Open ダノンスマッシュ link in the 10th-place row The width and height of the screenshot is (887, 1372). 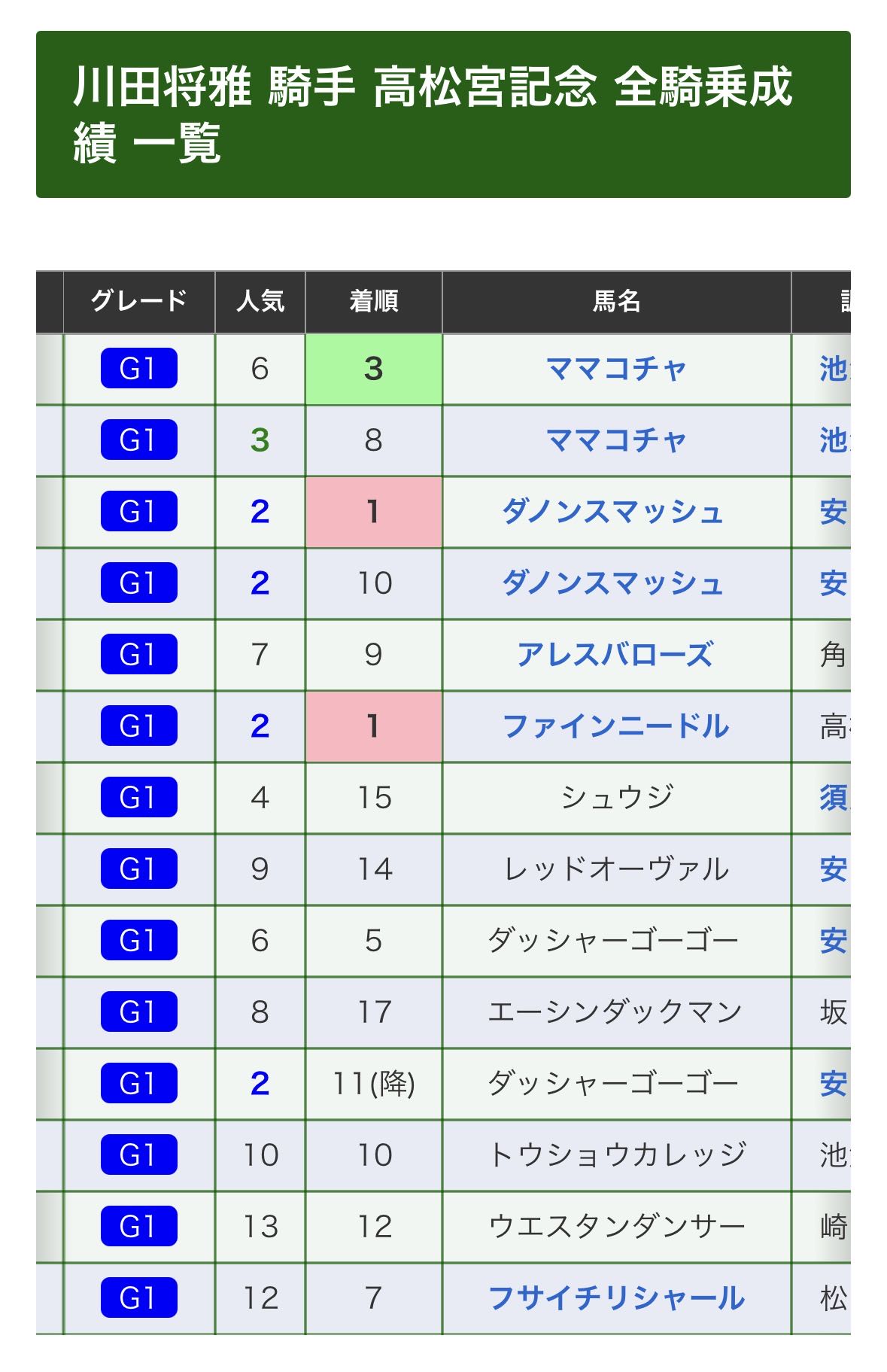point(612,583)
